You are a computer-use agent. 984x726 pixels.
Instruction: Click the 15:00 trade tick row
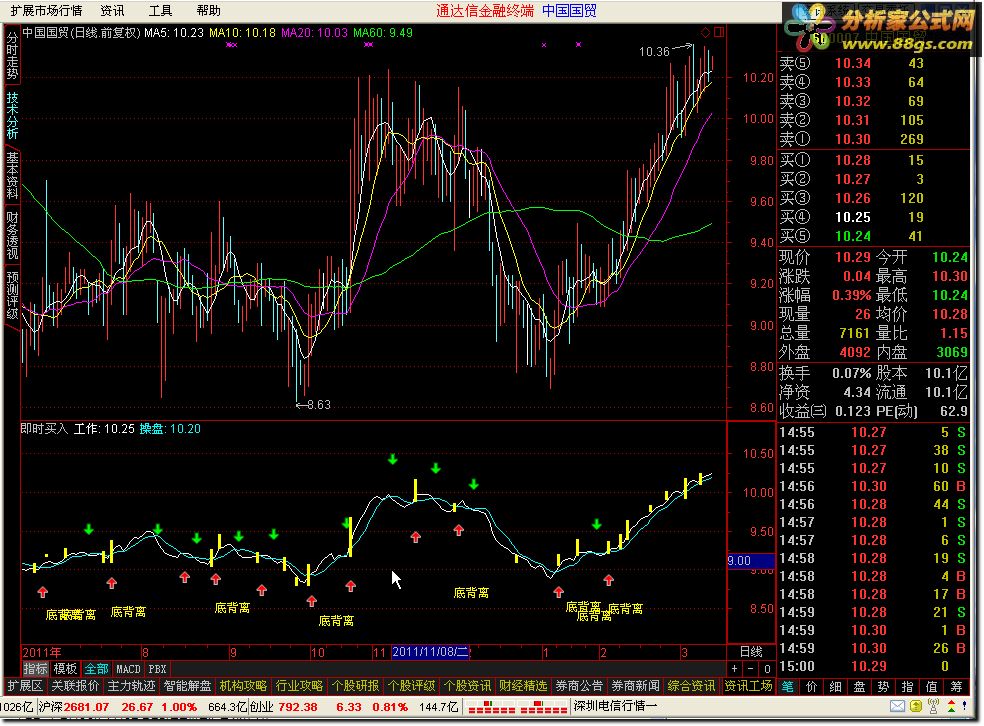tap(874, 666)
